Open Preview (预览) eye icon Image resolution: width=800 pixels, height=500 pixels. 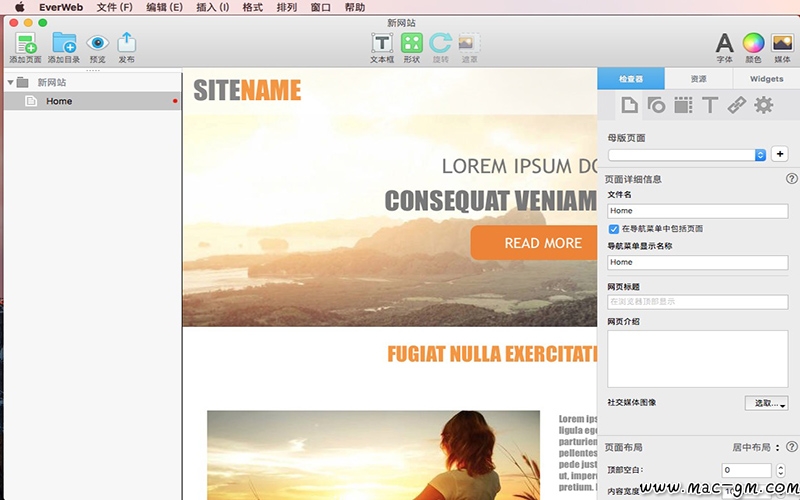point(97,43)
